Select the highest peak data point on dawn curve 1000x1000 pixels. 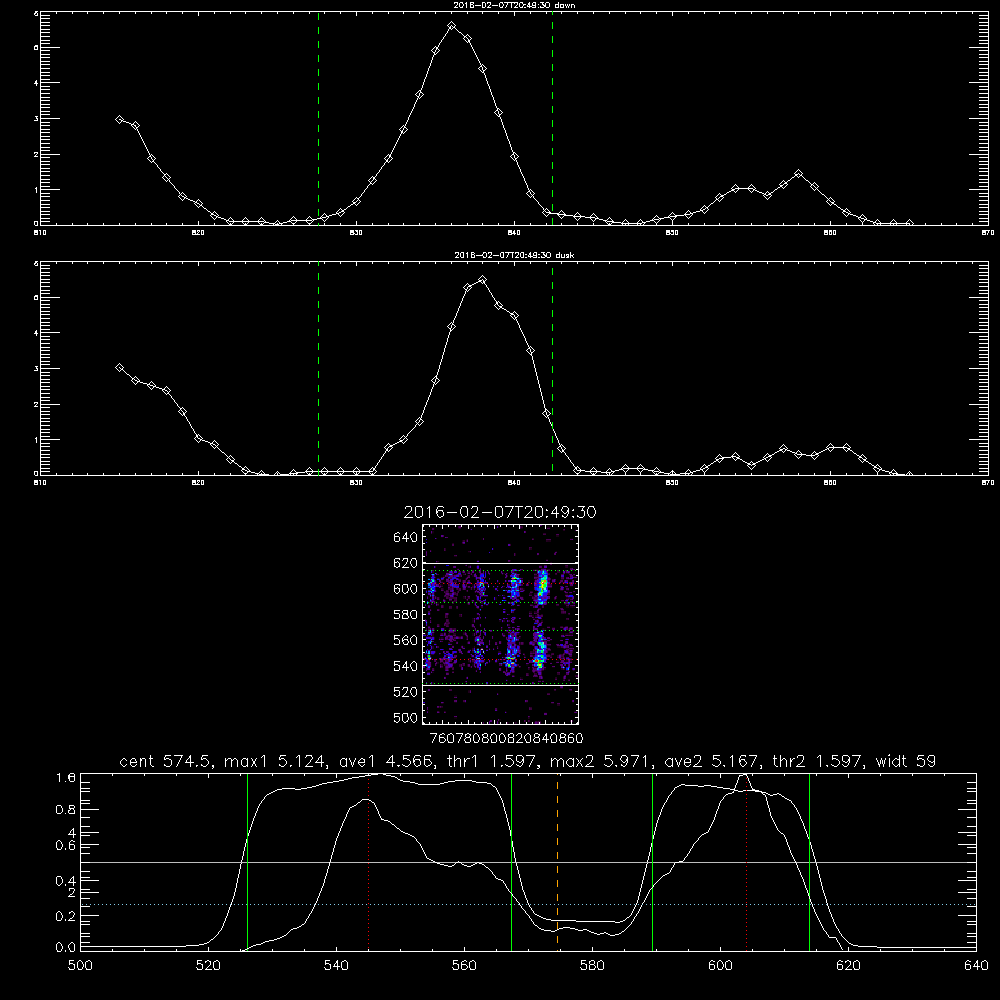(x=452, y=26)
